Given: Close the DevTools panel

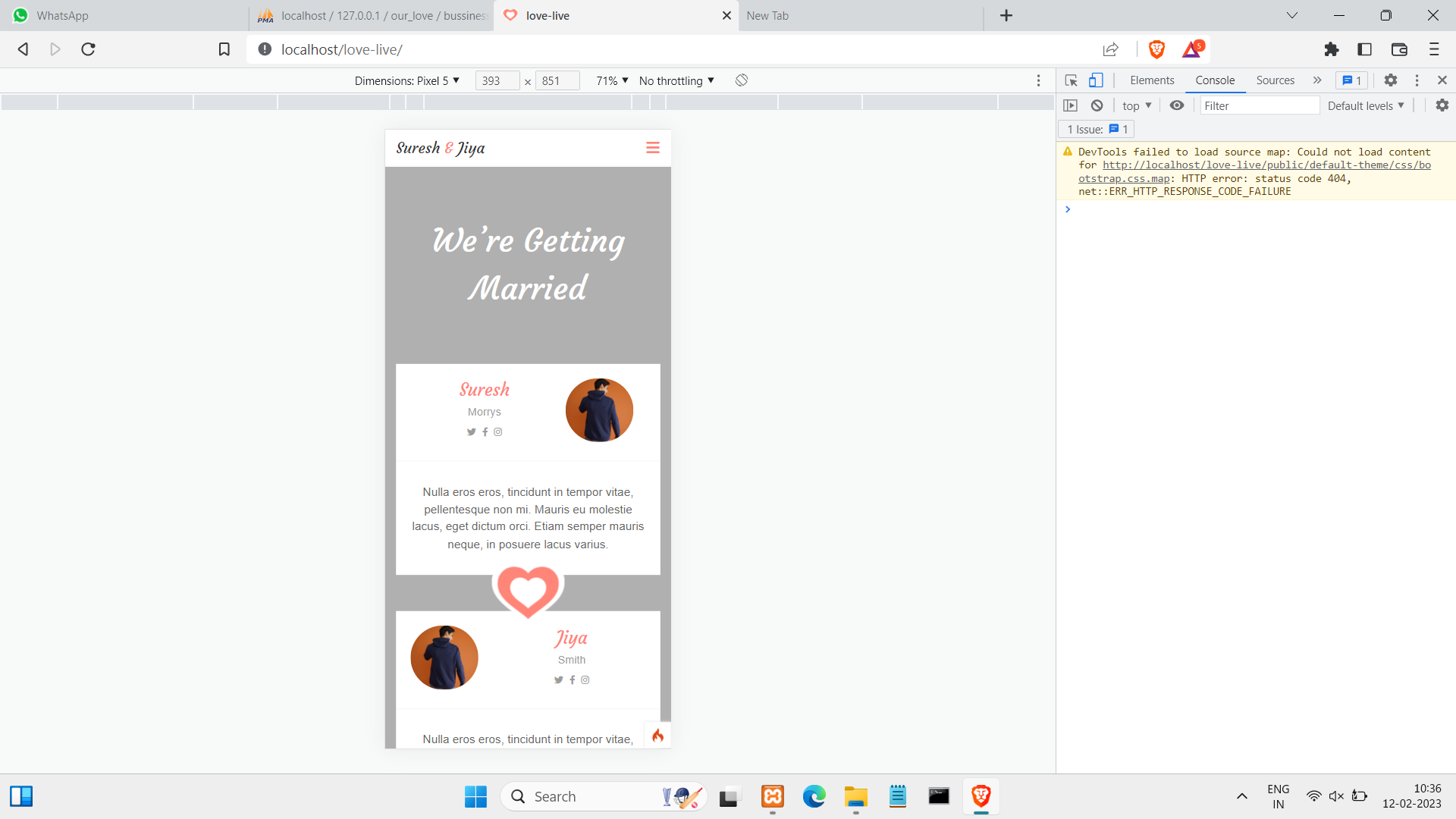Looking at the screenshot, I should tap(1442, 80).
